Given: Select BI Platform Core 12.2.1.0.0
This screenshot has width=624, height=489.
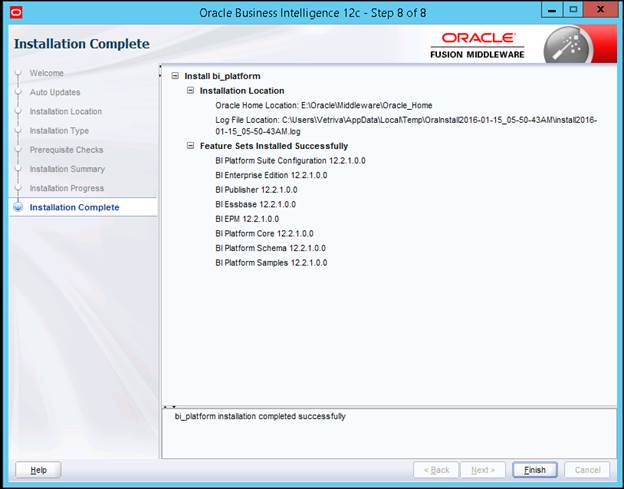Looking at the screenshot, I should pos(264,234).
